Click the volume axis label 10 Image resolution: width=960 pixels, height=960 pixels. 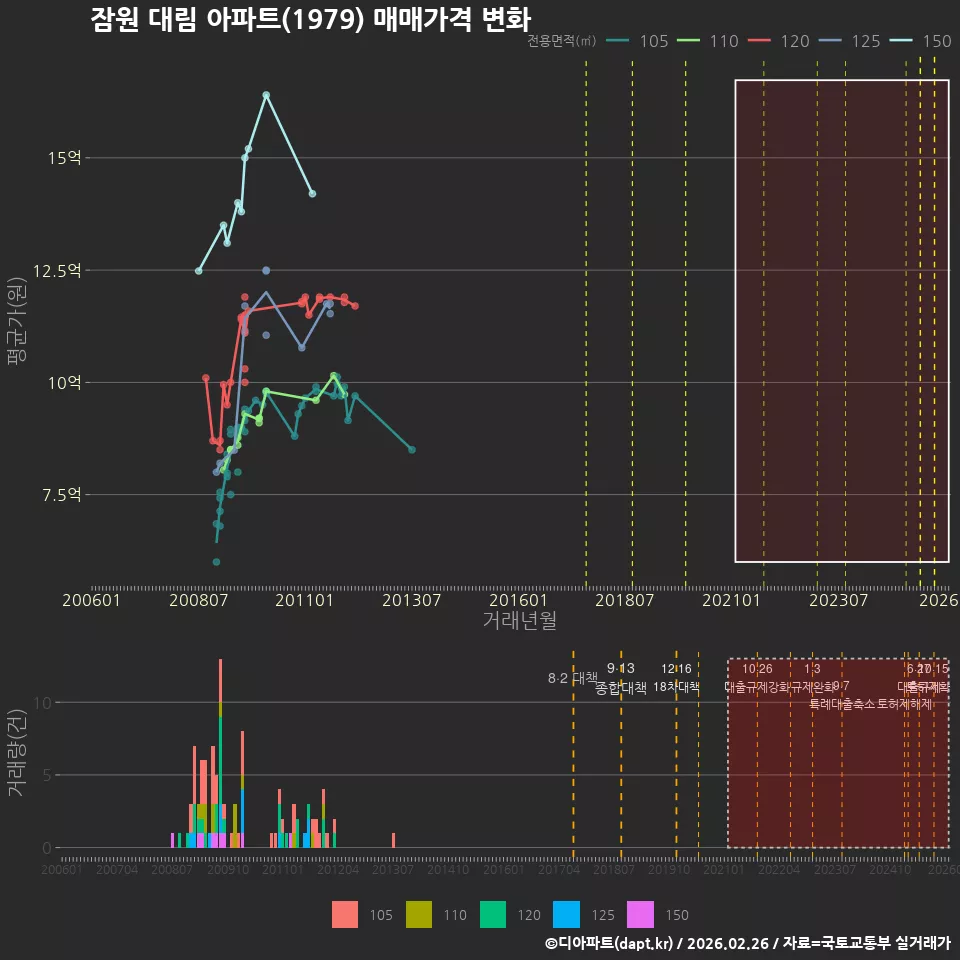pos(43,702)
